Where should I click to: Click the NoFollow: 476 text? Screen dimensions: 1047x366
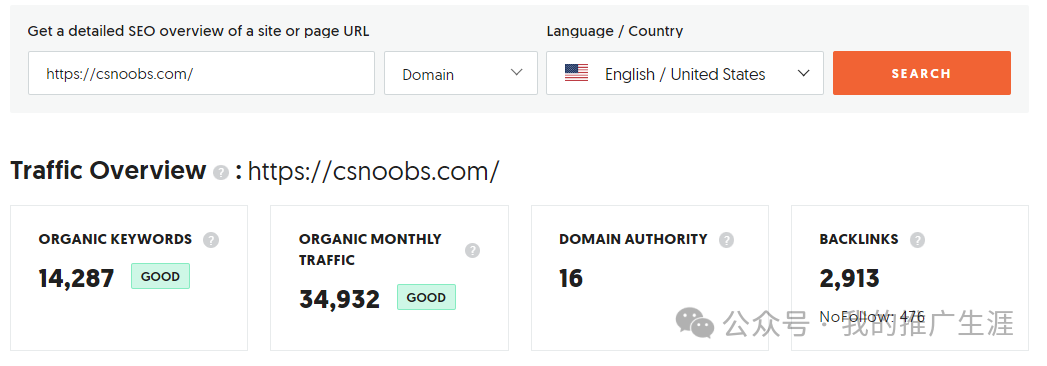coord(872,317)
